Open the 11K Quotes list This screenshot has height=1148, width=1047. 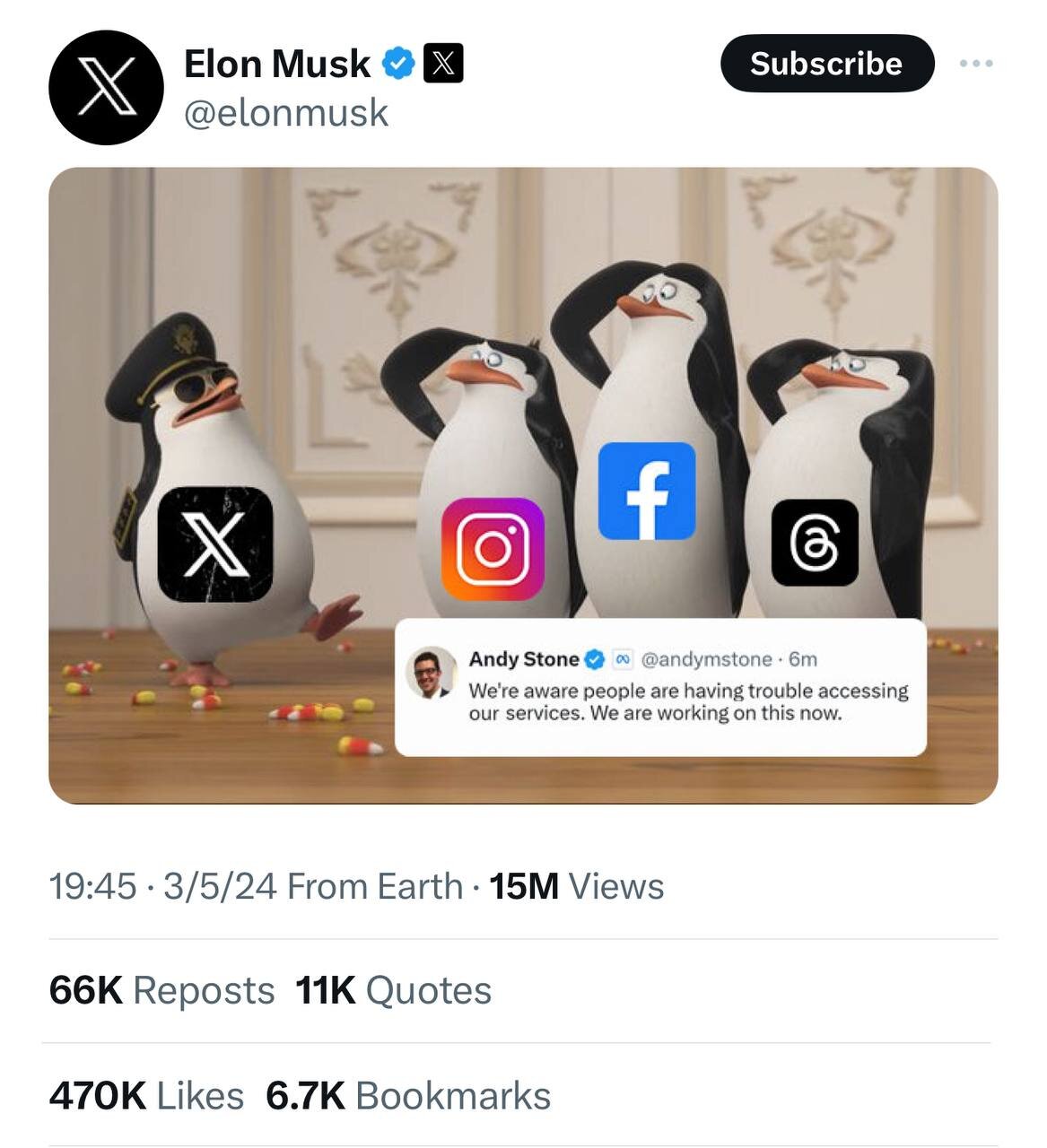point(393,991)
